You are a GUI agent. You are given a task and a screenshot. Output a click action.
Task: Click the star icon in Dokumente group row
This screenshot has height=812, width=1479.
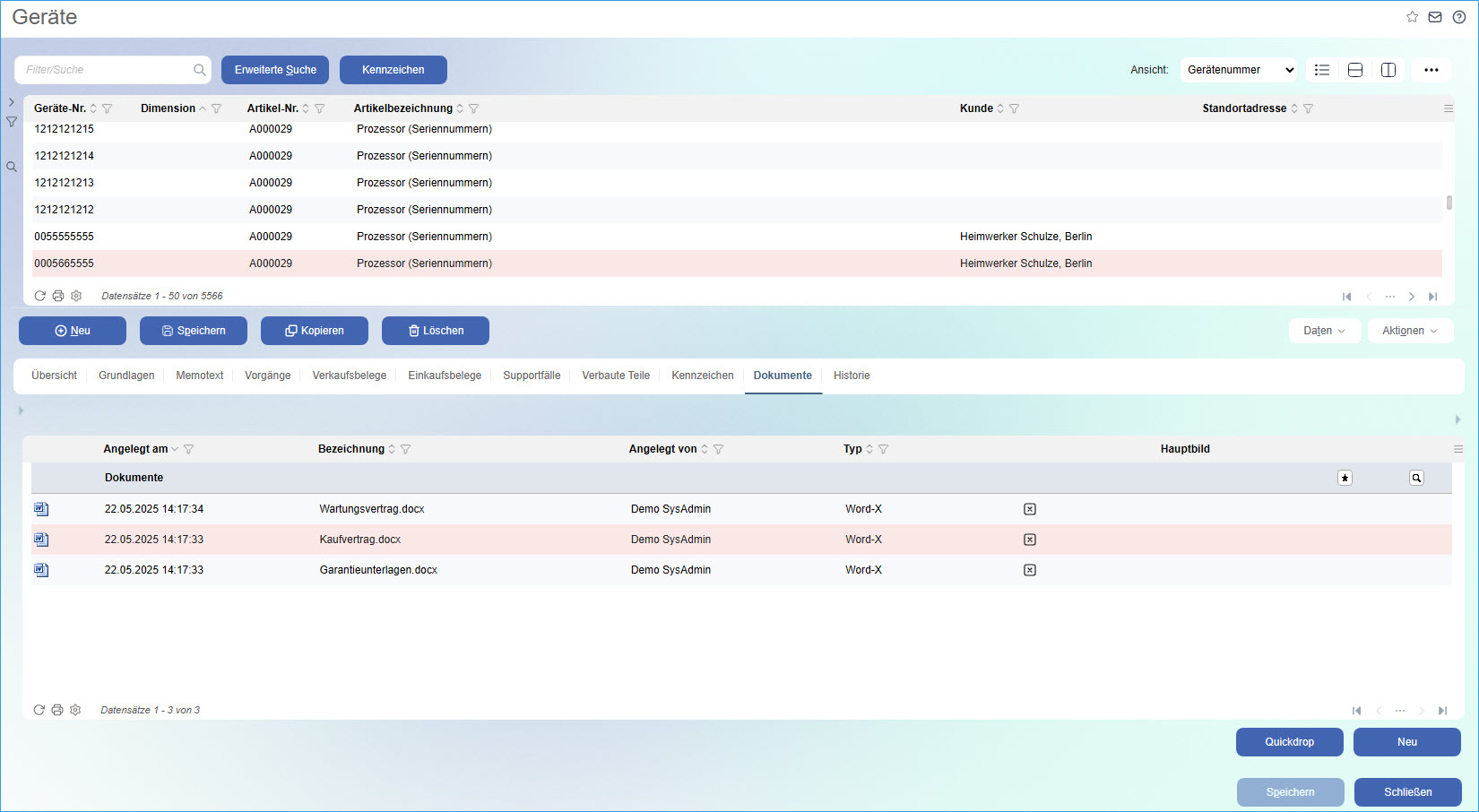tap(1345, 479)
